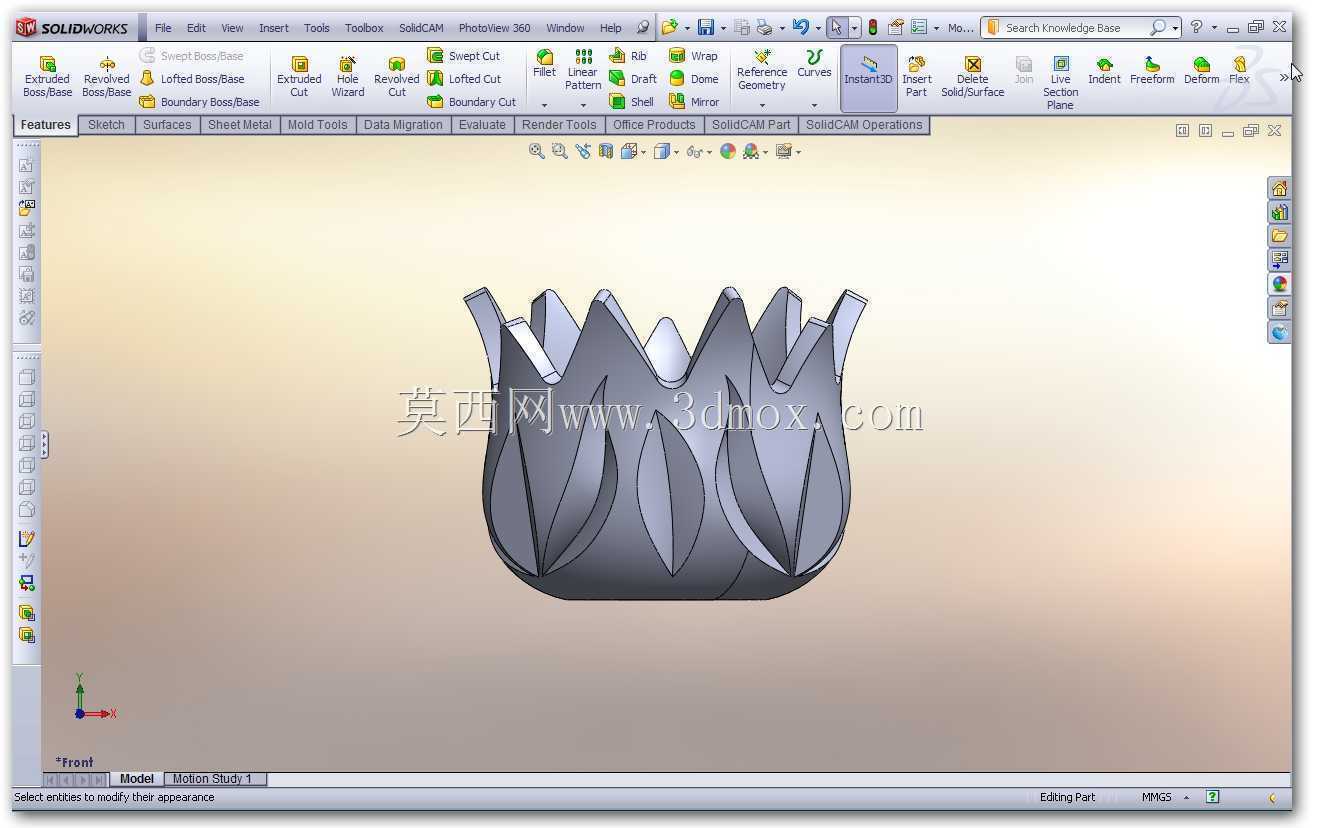Image resolution: width=1319 pixels, height=828 pixels.
Task: Expand the Linear Pattern dropdown arrow
Action: pyautogui.click(x=583, y=104)
